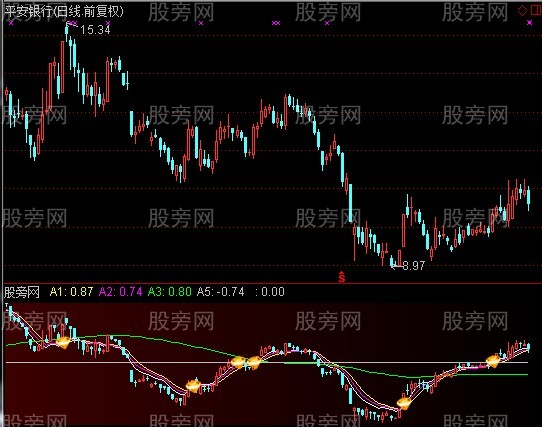This screenshot has height=427, width=542.
Task: Click the 8.97 low price label
Action: click(413, 266)
